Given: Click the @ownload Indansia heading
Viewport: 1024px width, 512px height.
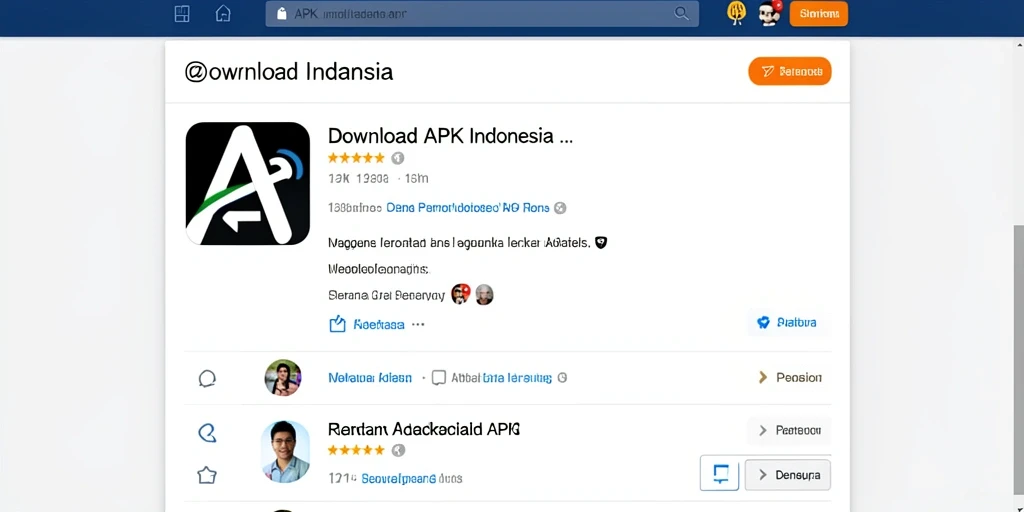Looking at the screenshot, I should click(x=289, y=71).
